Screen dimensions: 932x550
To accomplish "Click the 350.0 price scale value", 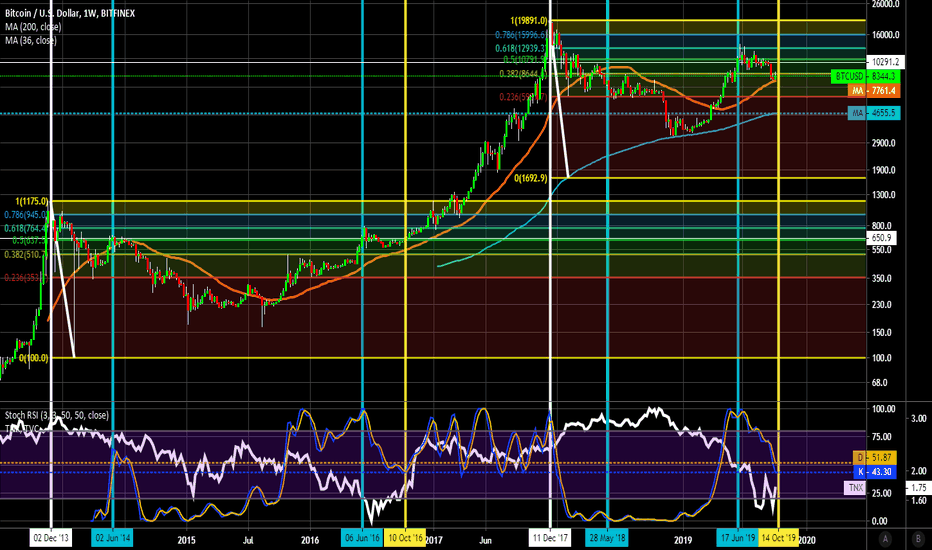I will (881, 278).
